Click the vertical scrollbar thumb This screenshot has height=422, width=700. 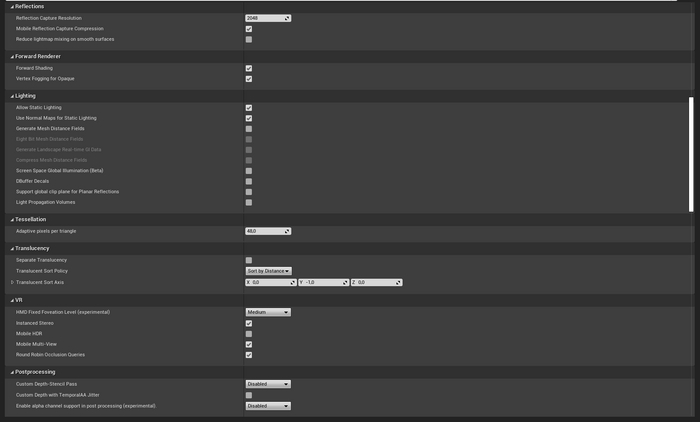click(691, 155)
